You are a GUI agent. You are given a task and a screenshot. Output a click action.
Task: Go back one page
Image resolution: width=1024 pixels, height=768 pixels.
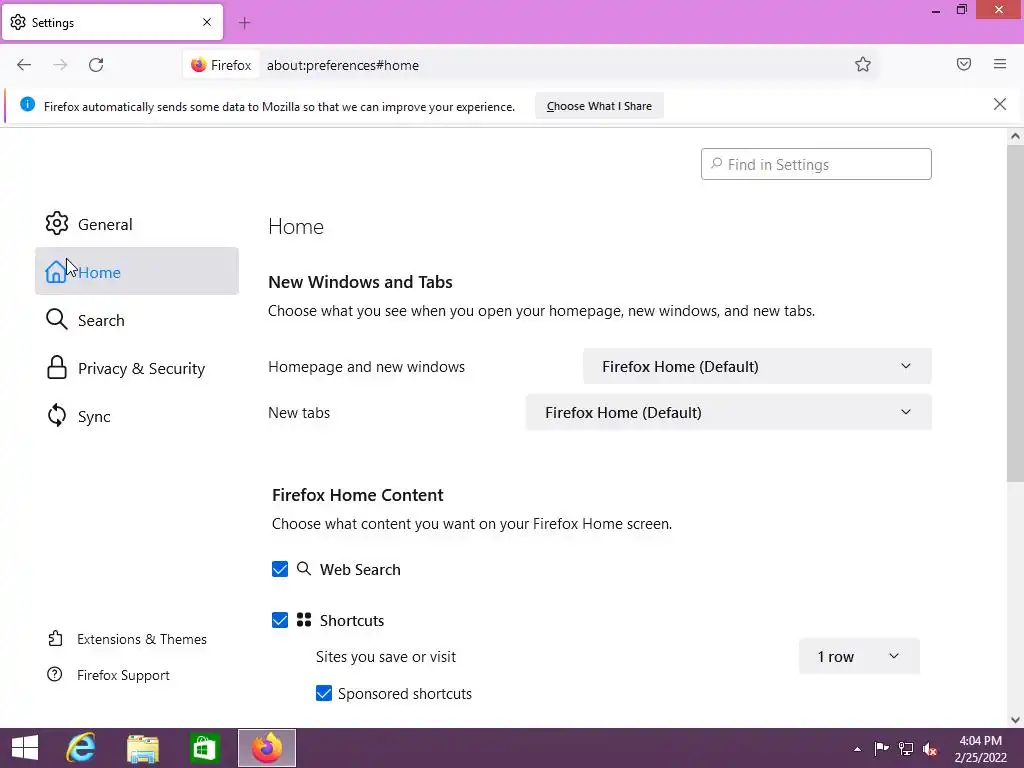[24, 65]
